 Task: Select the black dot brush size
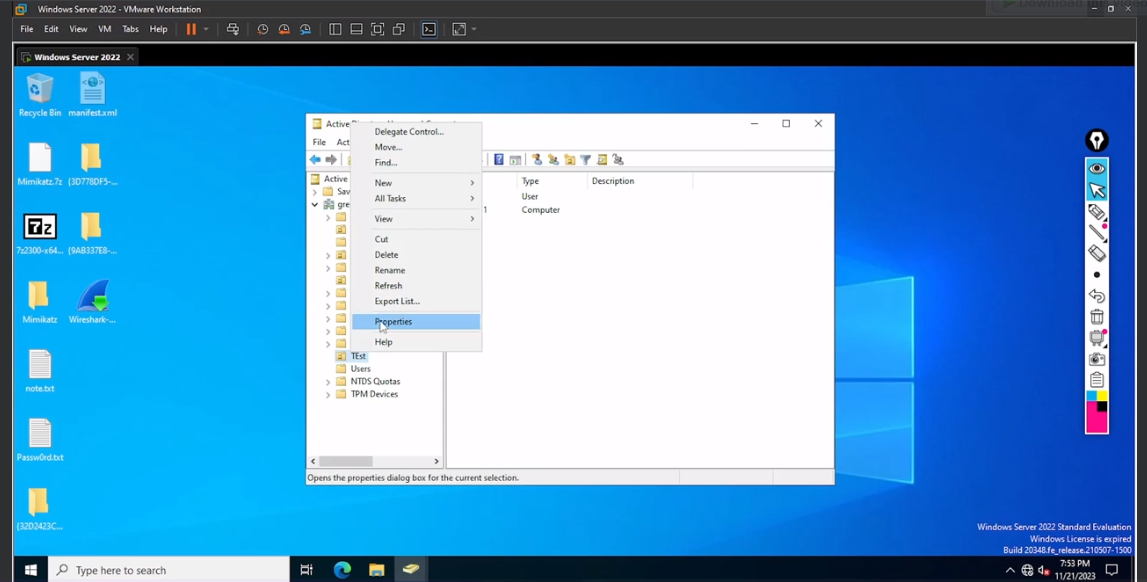pos(1097,275)
